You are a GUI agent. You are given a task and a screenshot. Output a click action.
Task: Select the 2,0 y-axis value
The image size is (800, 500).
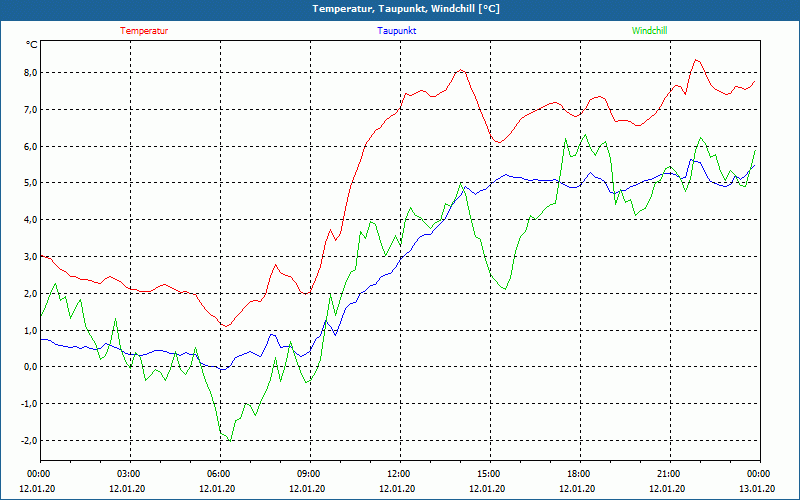[x=31, y=293]
